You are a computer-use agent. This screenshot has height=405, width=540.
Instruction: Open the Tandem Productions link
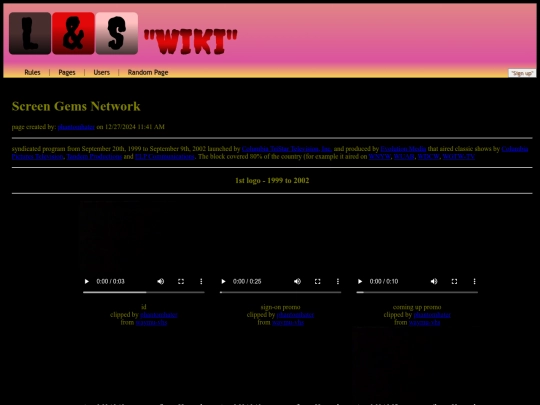pyautogui.click(x=94, y=156)
